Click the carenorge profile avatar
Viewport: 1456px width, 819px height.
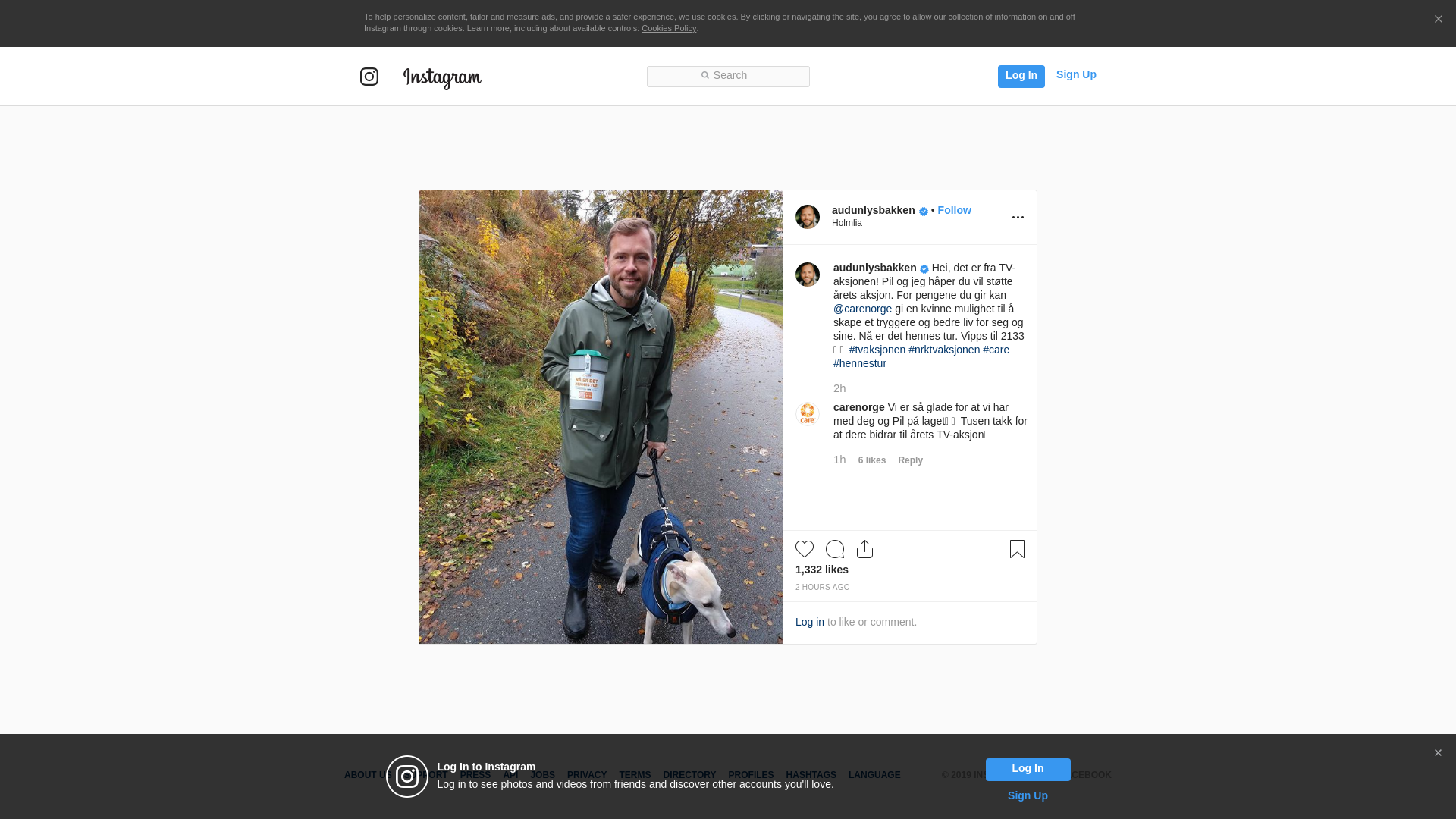(808, 414)
